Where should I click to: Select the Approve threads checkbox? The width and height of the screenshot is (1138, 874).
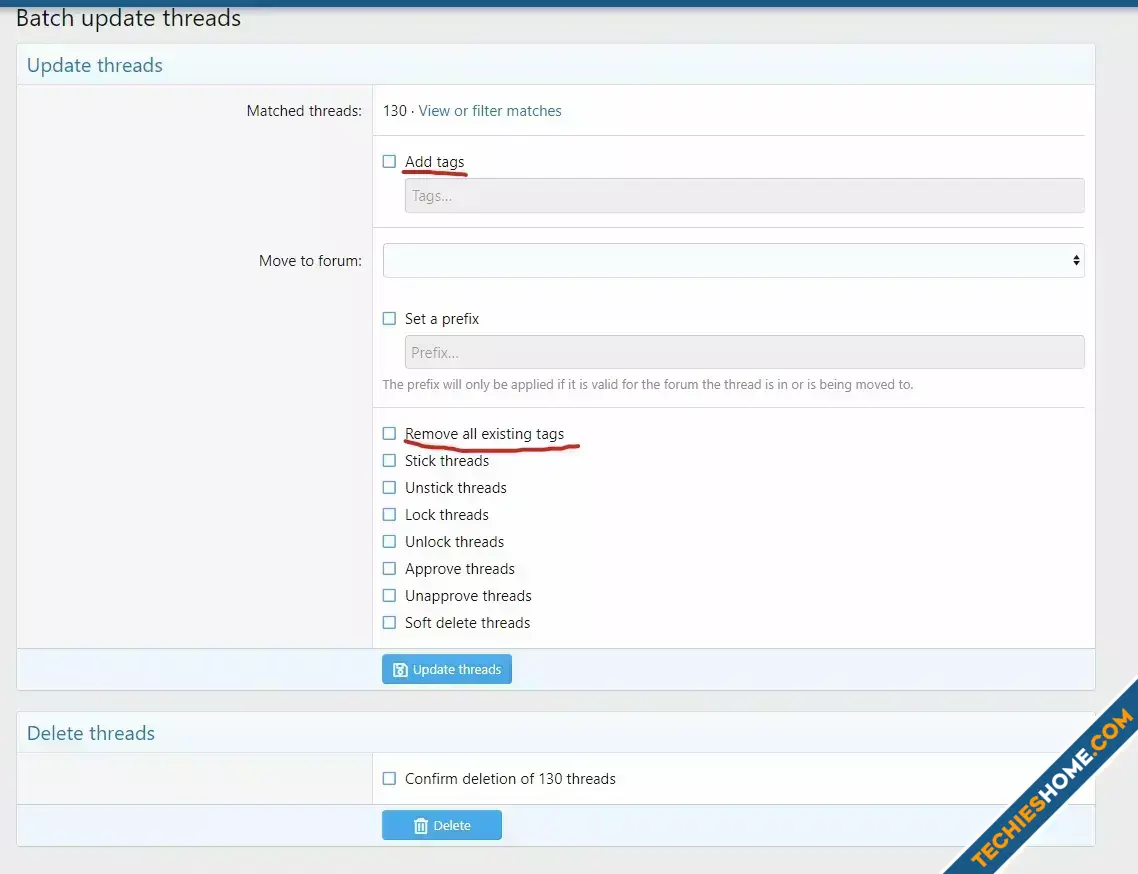click(x=389, y=568)
